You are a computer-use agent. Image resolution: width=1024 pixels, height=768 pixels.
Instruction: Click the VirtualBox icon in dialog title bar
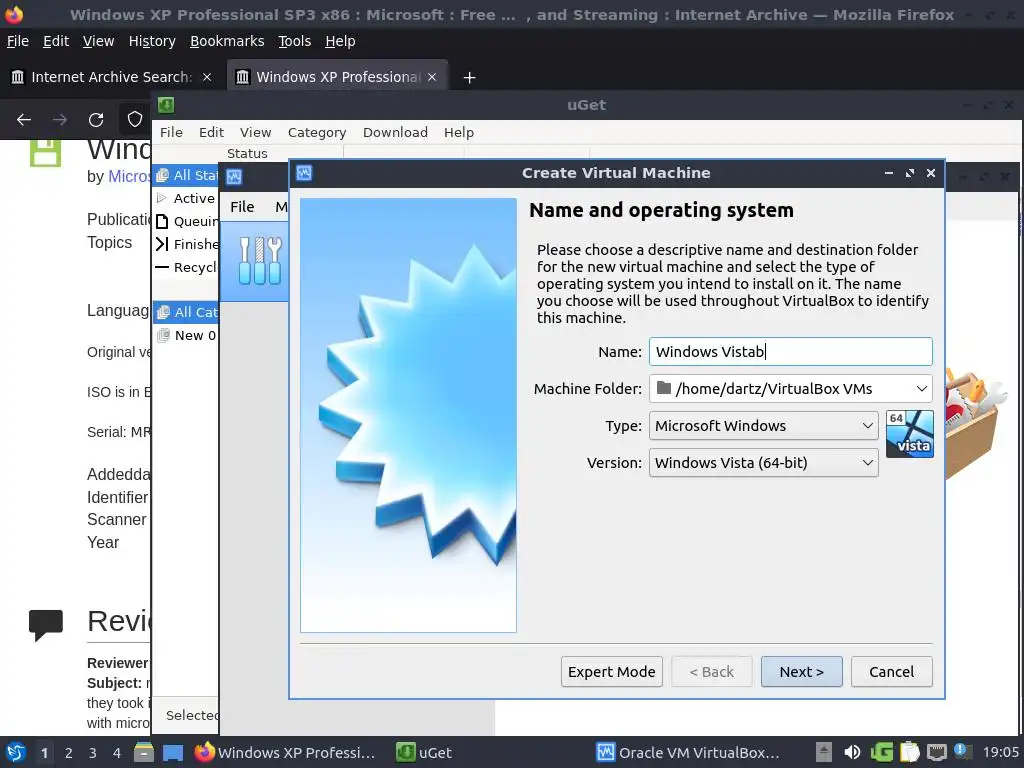[304, 173]
